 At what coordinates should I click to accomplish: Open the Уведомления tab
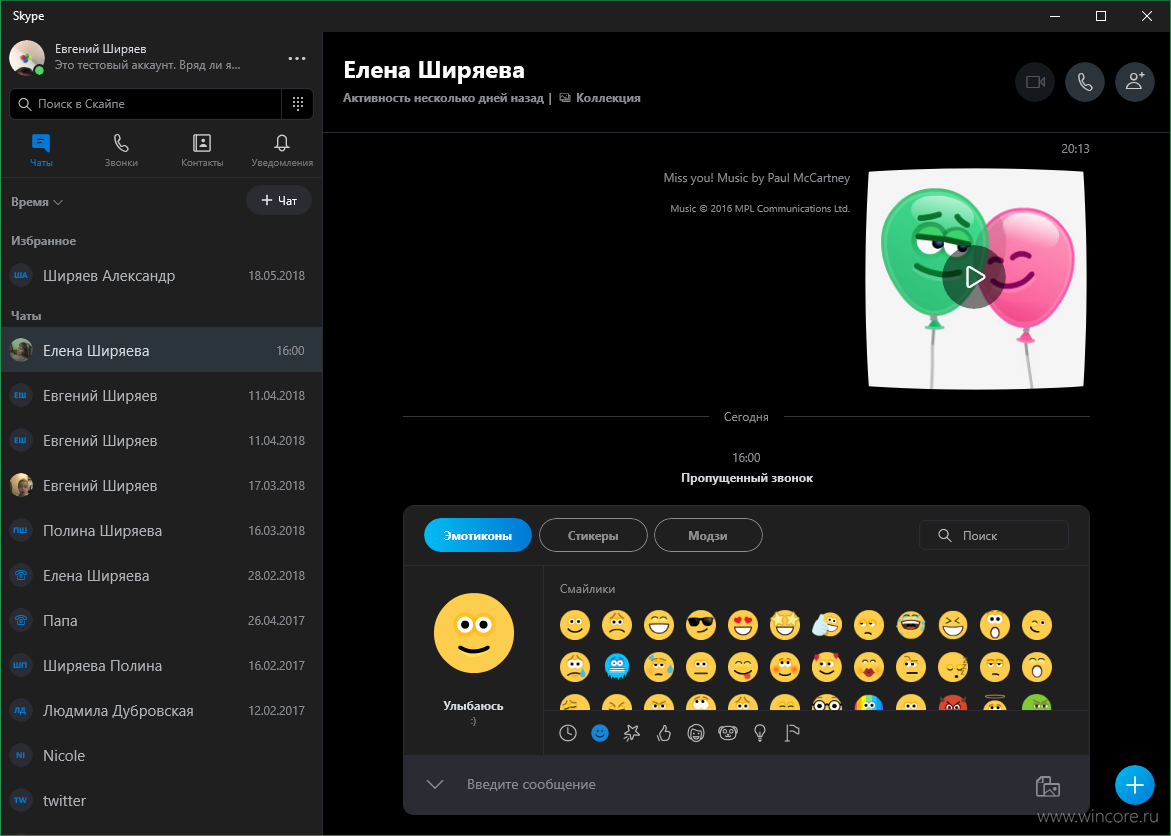pos(282,149)
